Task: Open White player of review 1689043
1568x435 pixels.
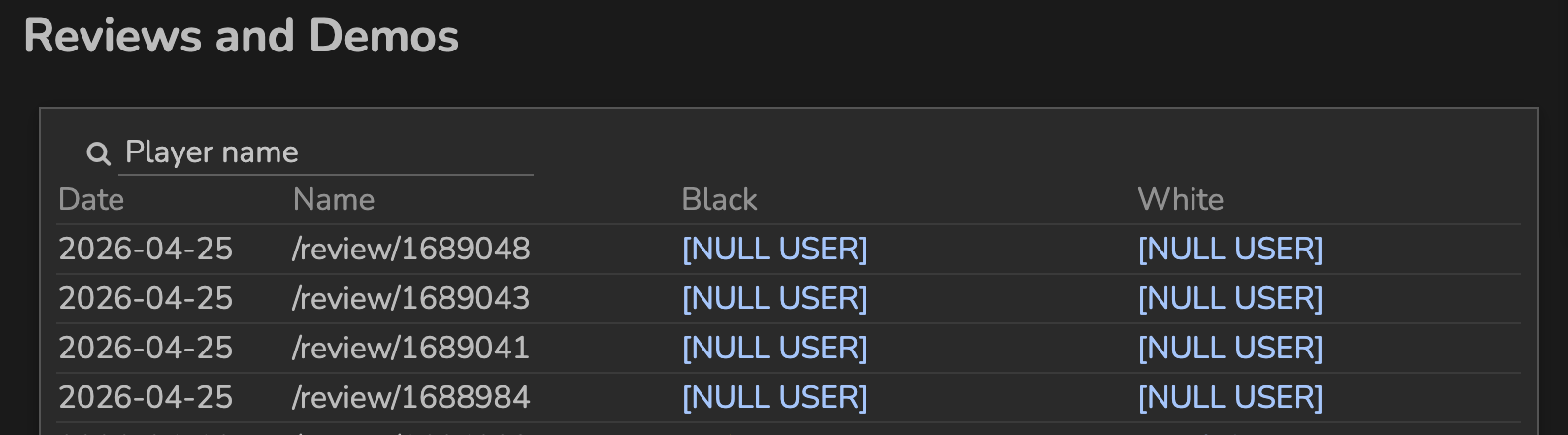Action: [1230, 299]
